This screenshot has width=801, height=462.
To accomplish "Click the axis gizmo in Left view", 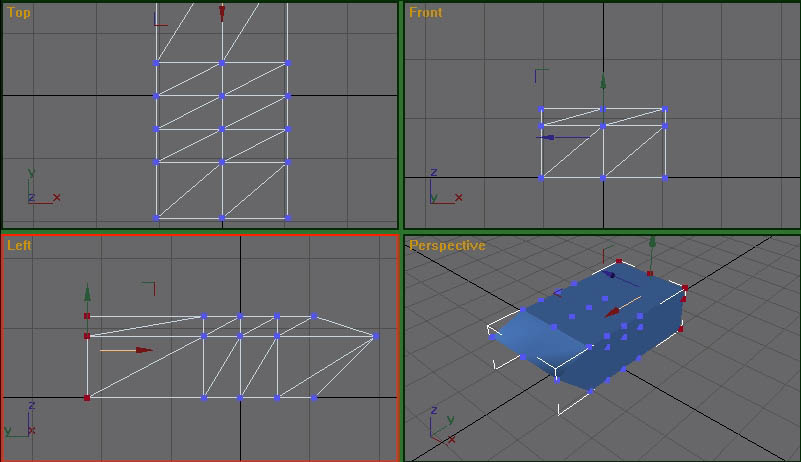I will tap(18, 422).
